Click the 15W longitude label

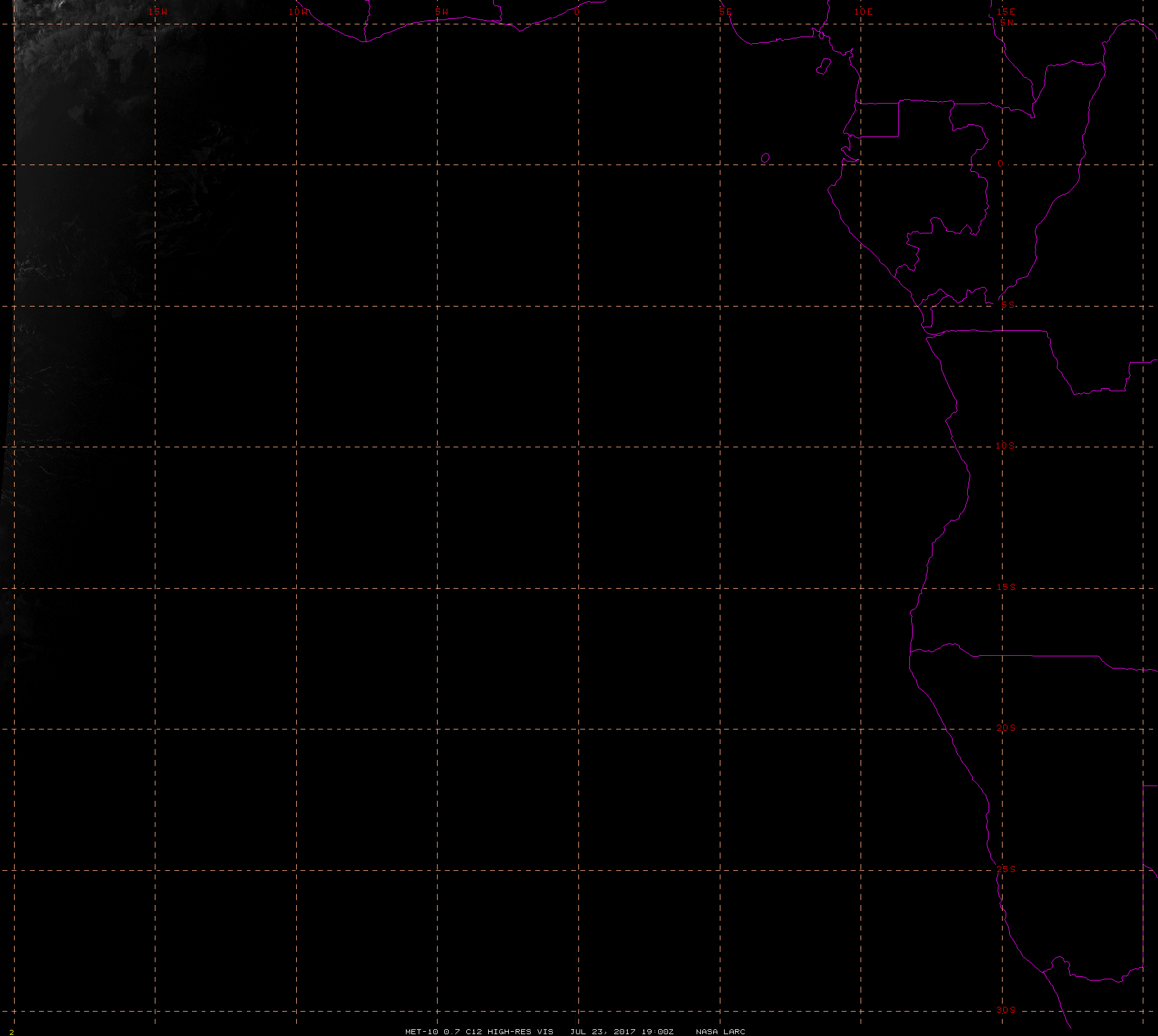pos(158,12)
